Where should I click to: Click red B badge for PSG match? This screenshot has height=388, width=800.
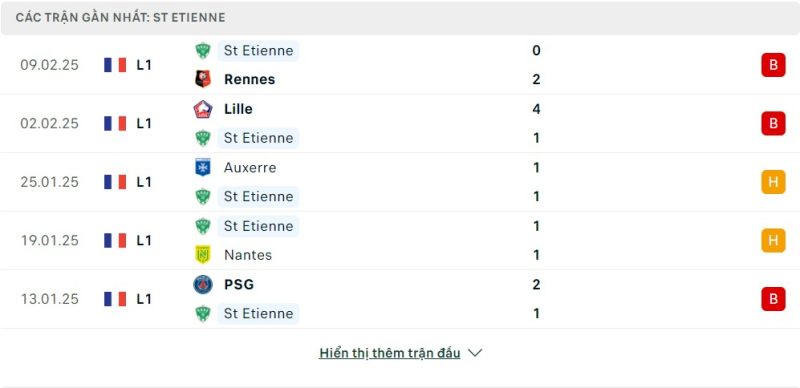click(773, 299)
